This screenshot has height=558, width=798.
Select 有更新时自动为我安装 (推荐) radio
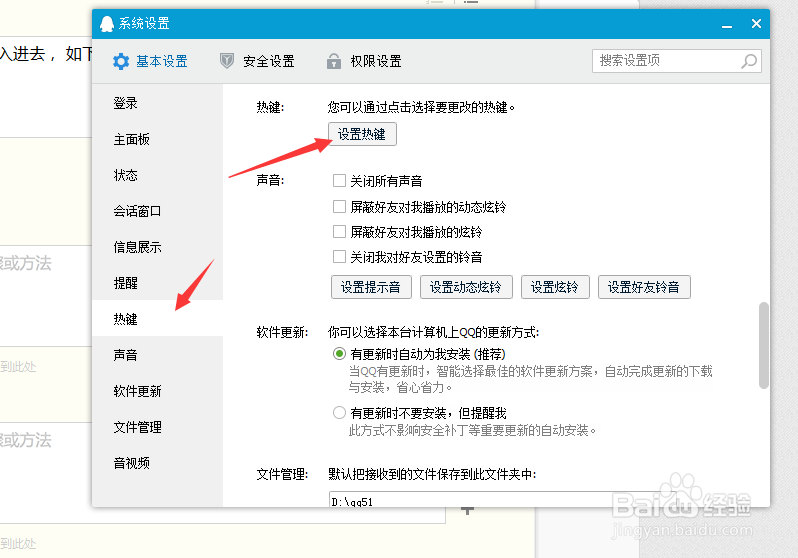coord(339,354)
